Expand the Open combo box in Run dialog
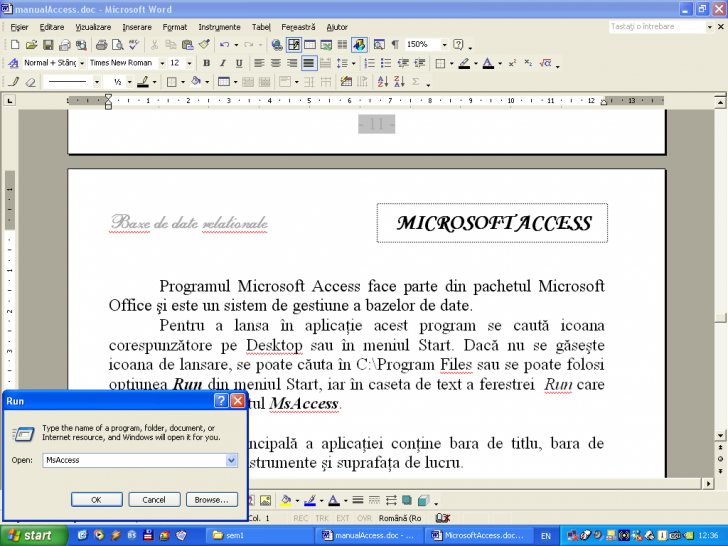Screen dimensions: 728x546 pos(232,460)
